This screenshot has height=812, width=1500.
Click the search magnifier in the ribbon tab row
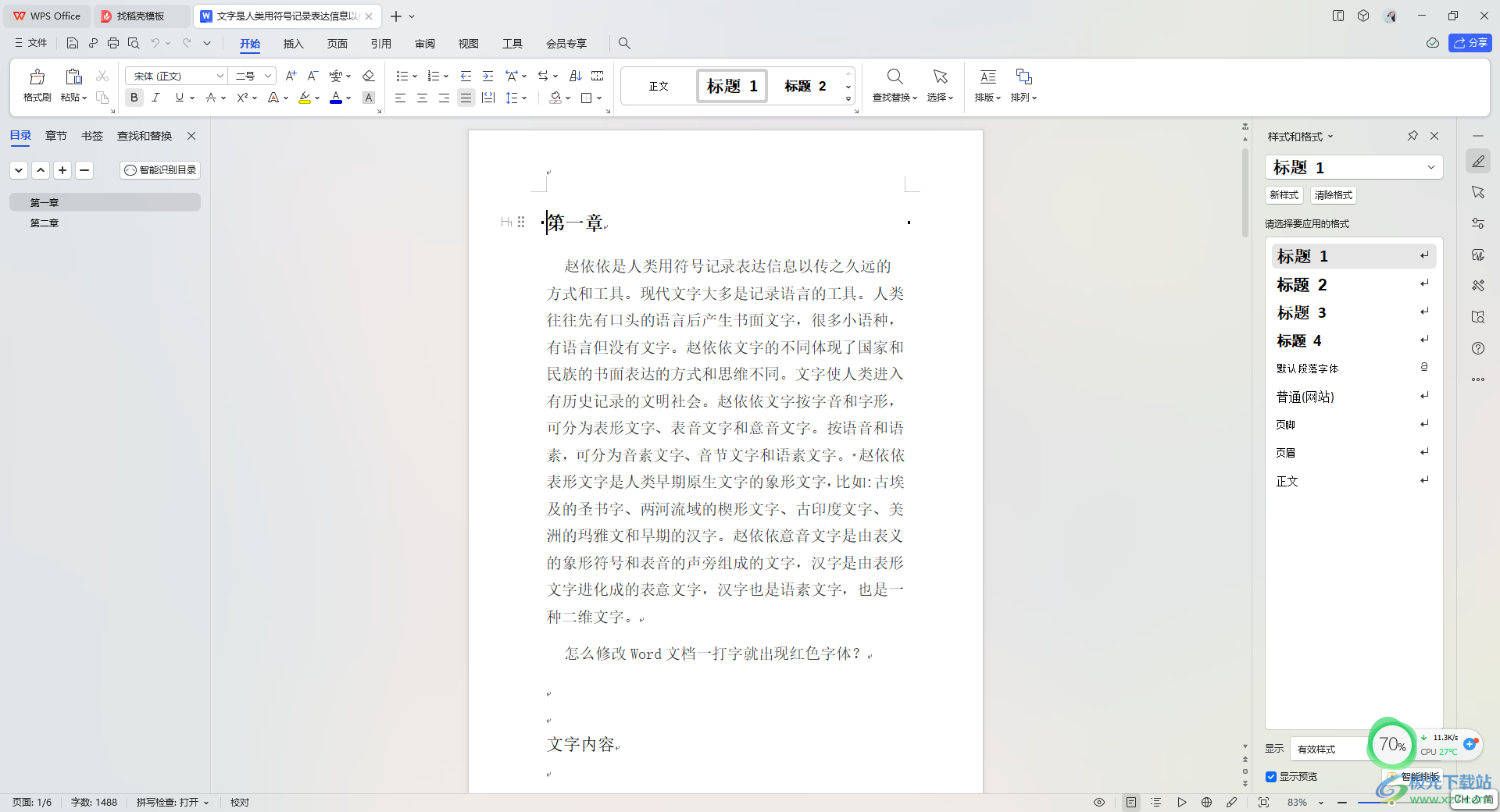[x=624, y=43]
